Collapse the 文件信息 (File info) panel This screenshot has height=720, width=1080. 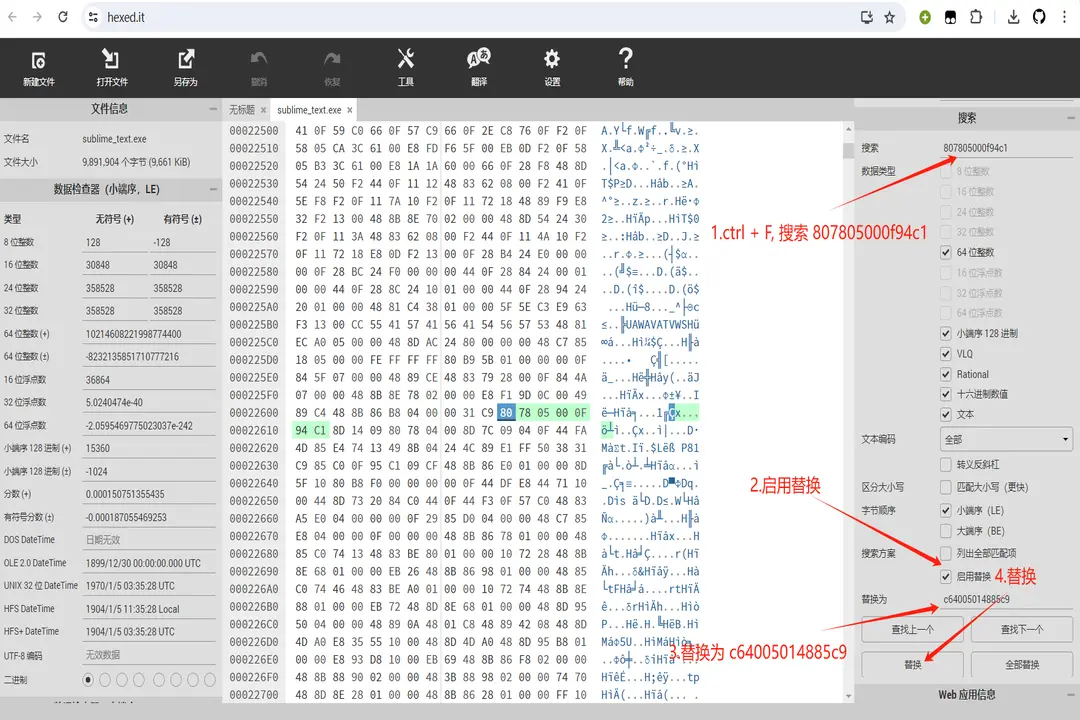pyautogui.click(x=213, y=109)
